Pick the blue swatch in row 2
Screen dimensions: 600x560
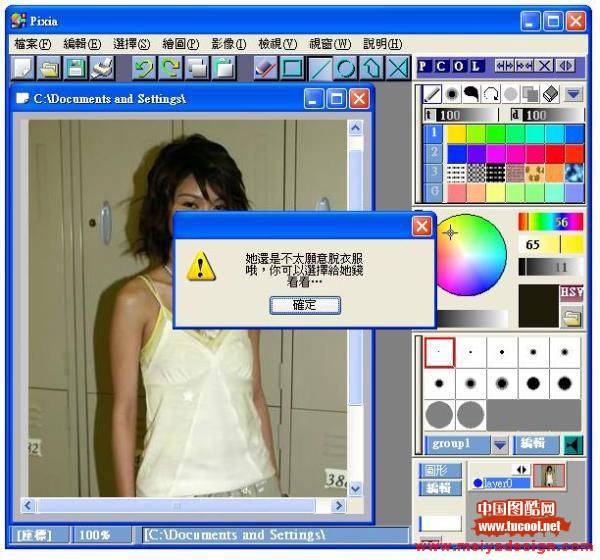coord(457,153)
